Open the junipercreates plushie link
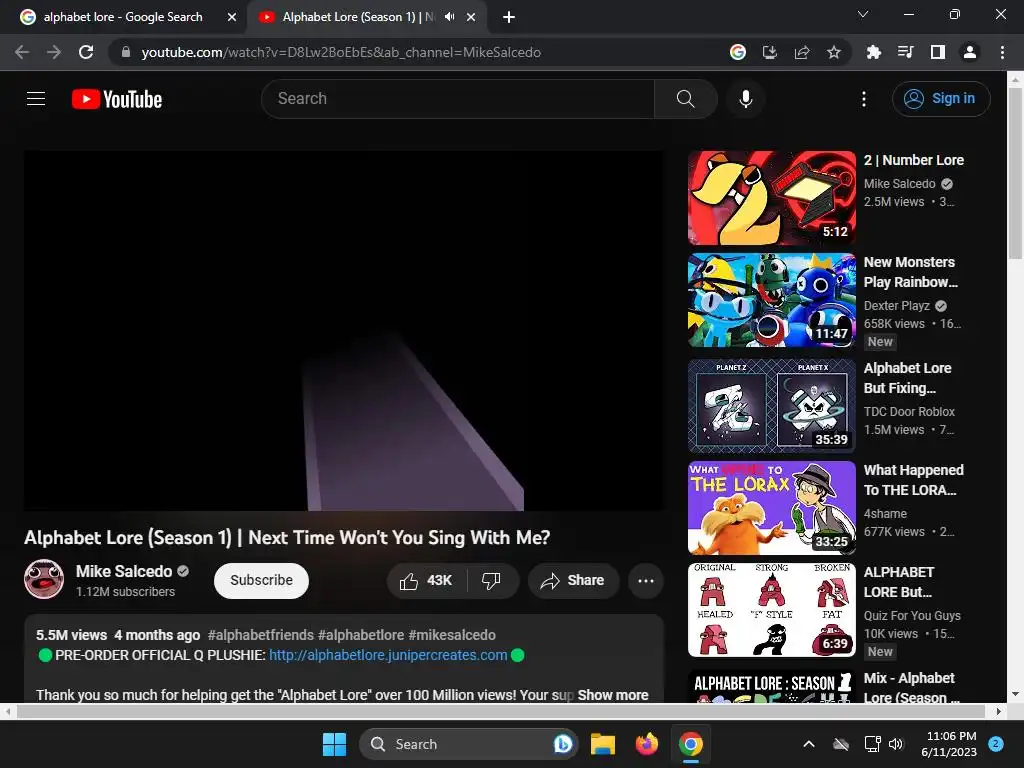The width and height of the screenshot is (1024, 768). (x=388, y=655)
